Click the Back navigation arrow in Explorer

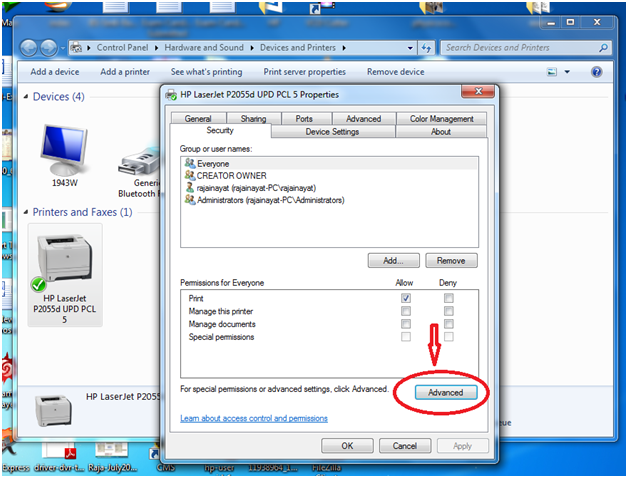[x=28, y=48]
